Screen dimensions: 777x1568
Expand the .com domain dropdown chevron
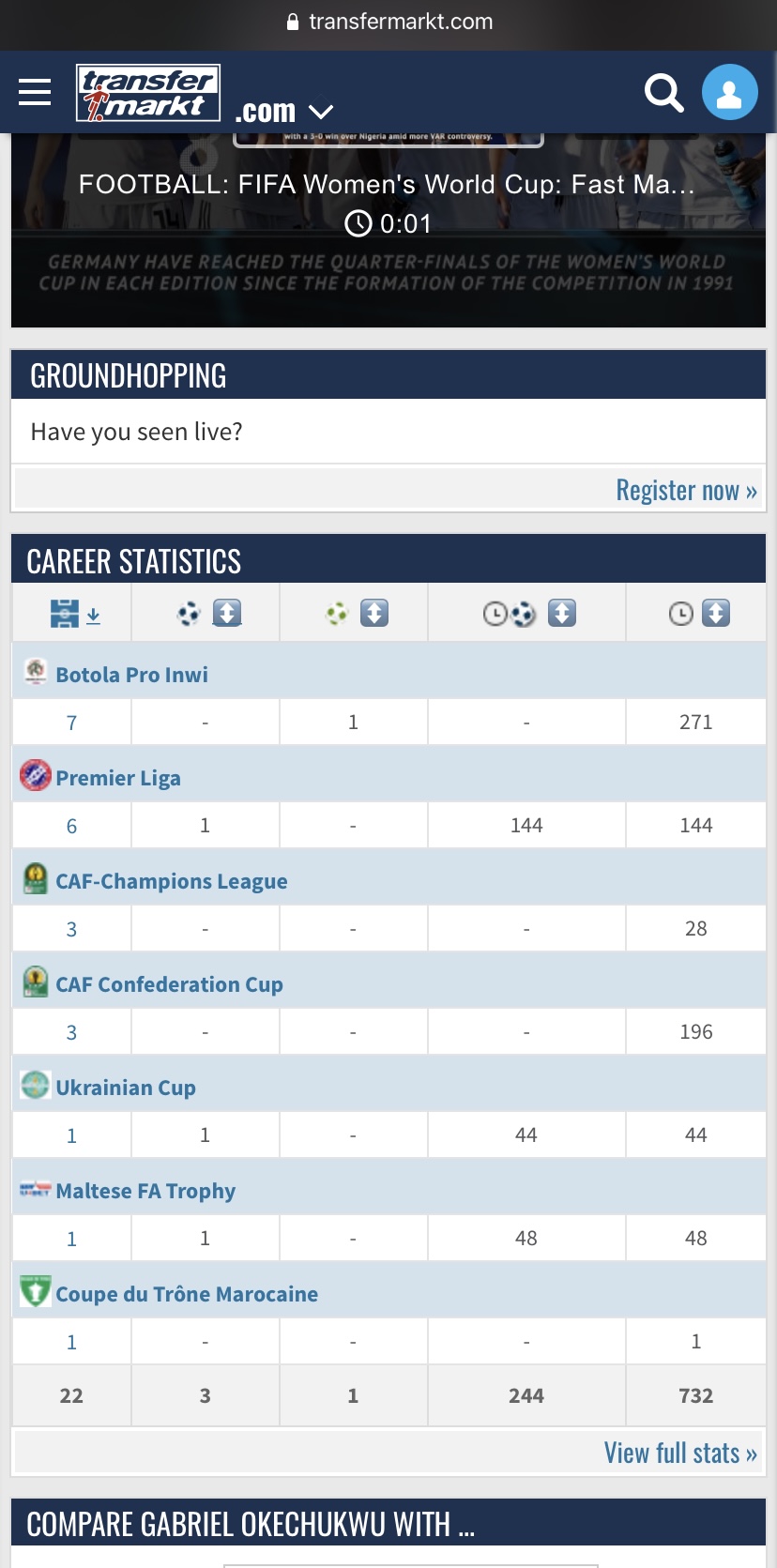point(321,112)
